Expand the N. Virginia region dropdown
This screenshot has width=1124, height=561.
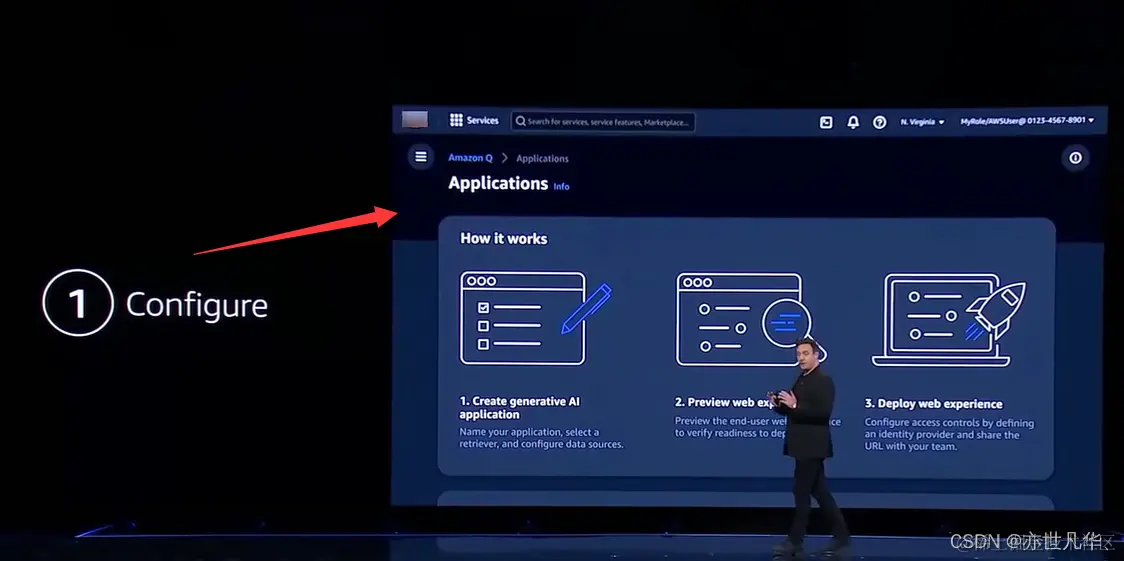click(923, 122)
